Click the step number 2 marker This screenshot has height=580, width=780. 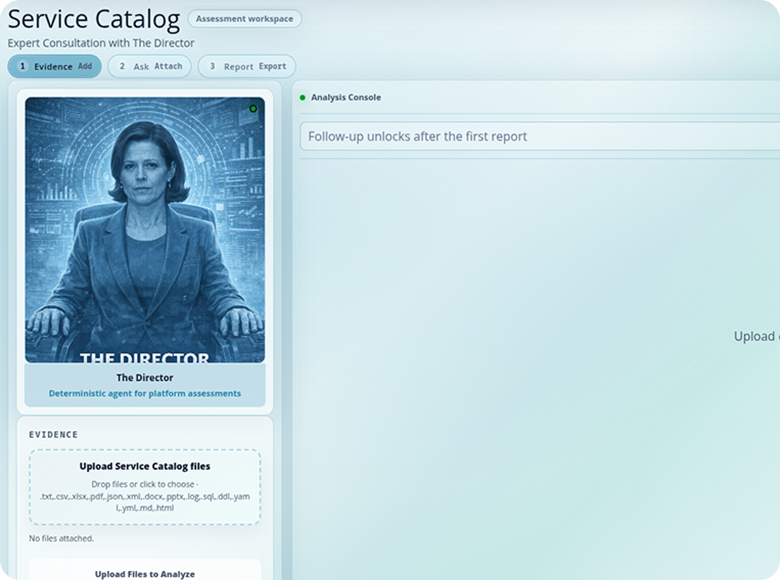point(122,66)
